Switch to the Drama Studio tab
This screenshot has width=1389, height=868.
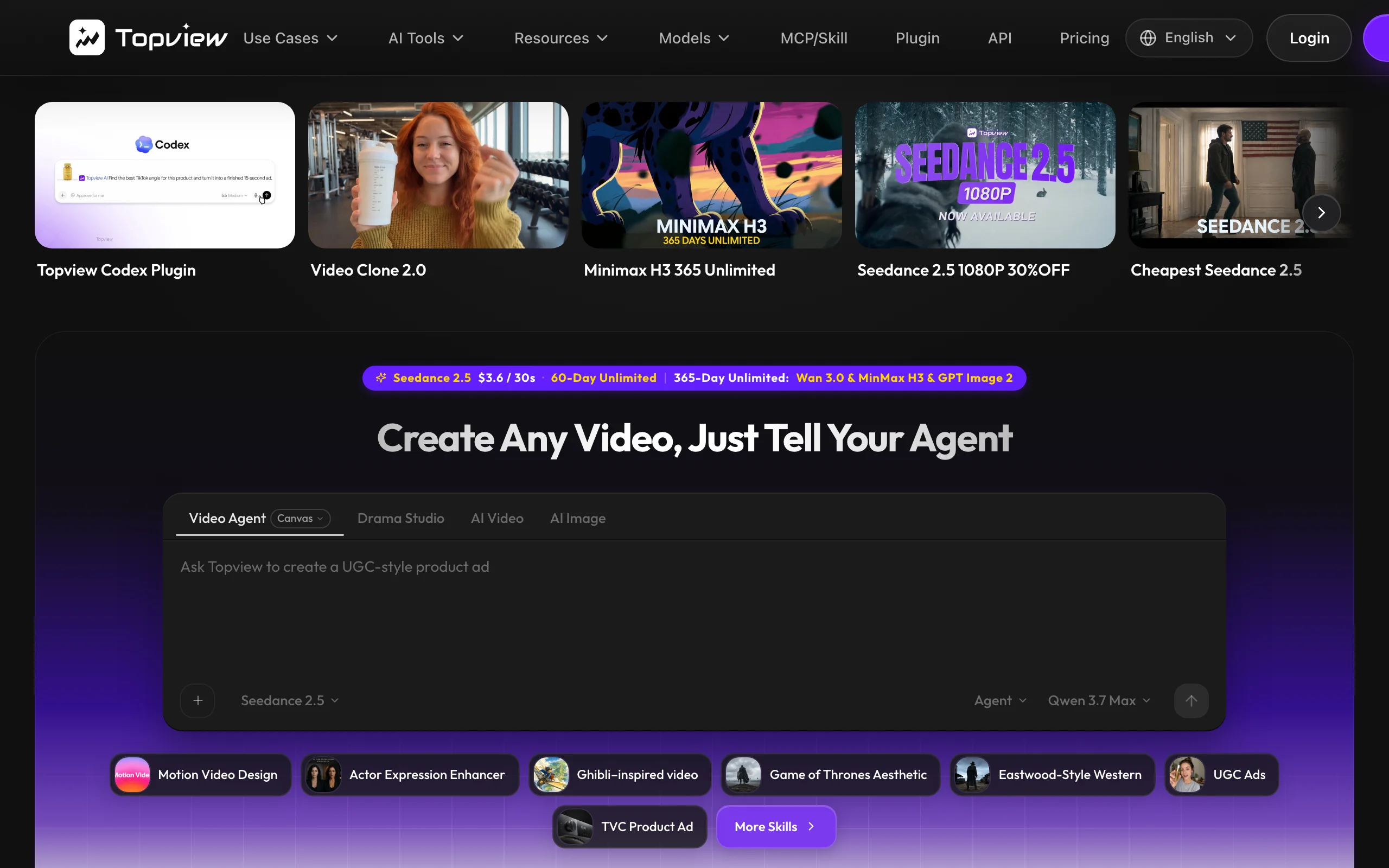pyautogui.click(x=400, y=519)
